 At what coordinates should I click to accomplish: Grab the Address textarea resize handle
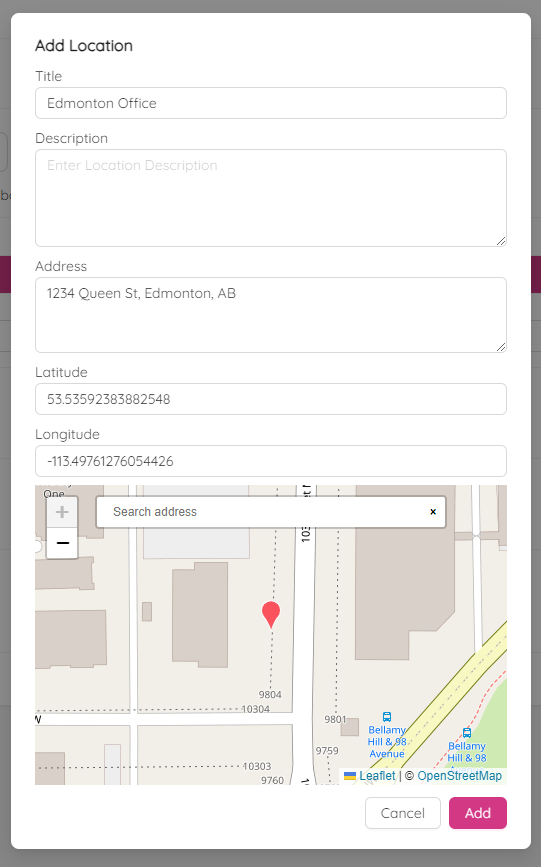tap(501, 347)
